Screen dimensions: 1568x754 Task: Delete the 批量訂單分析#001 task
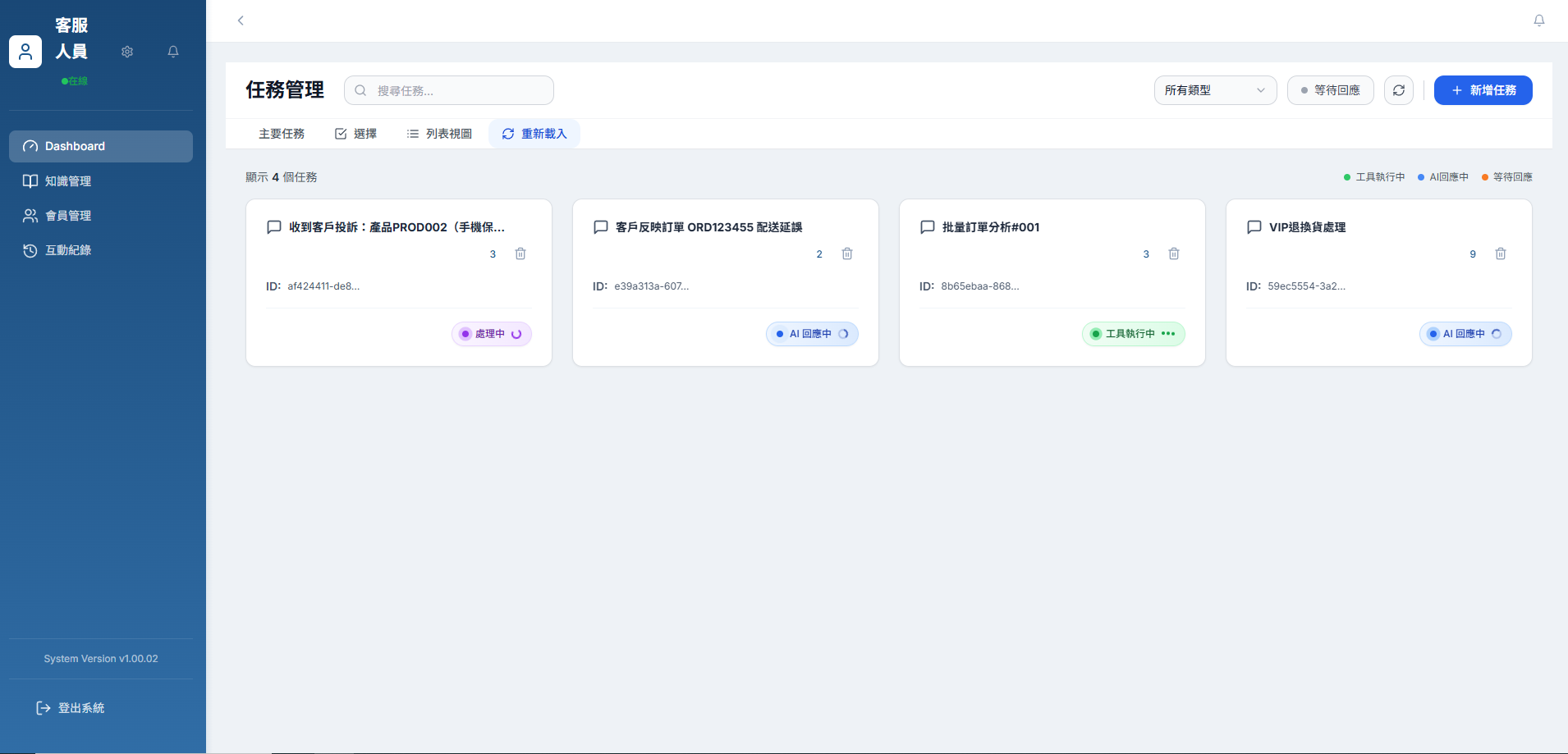tap(1173, 254)
